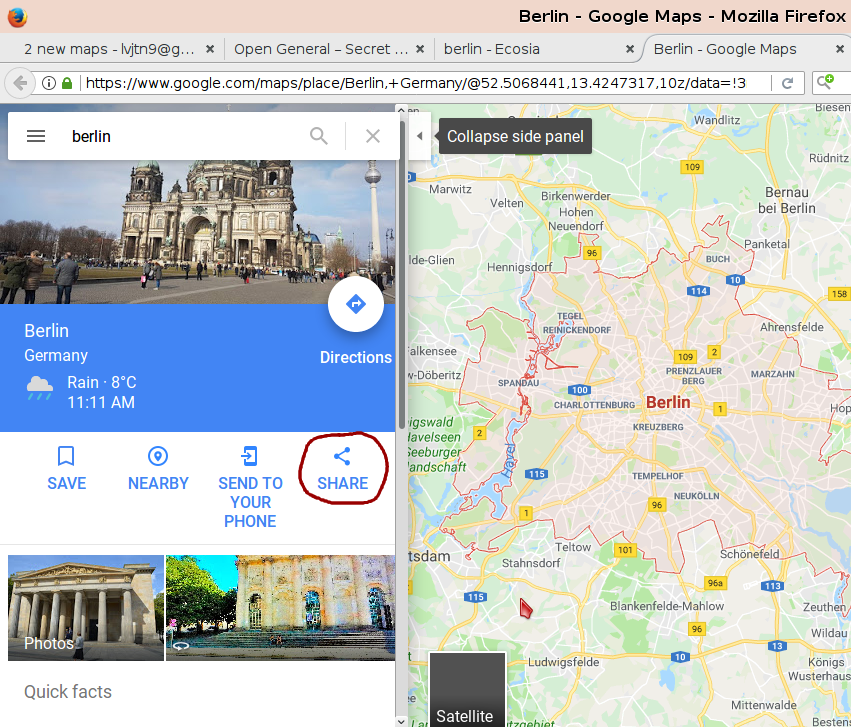The image size is (851, 727).
Task: Click the KREUZBERG district label
Action: tap(658, 427)
